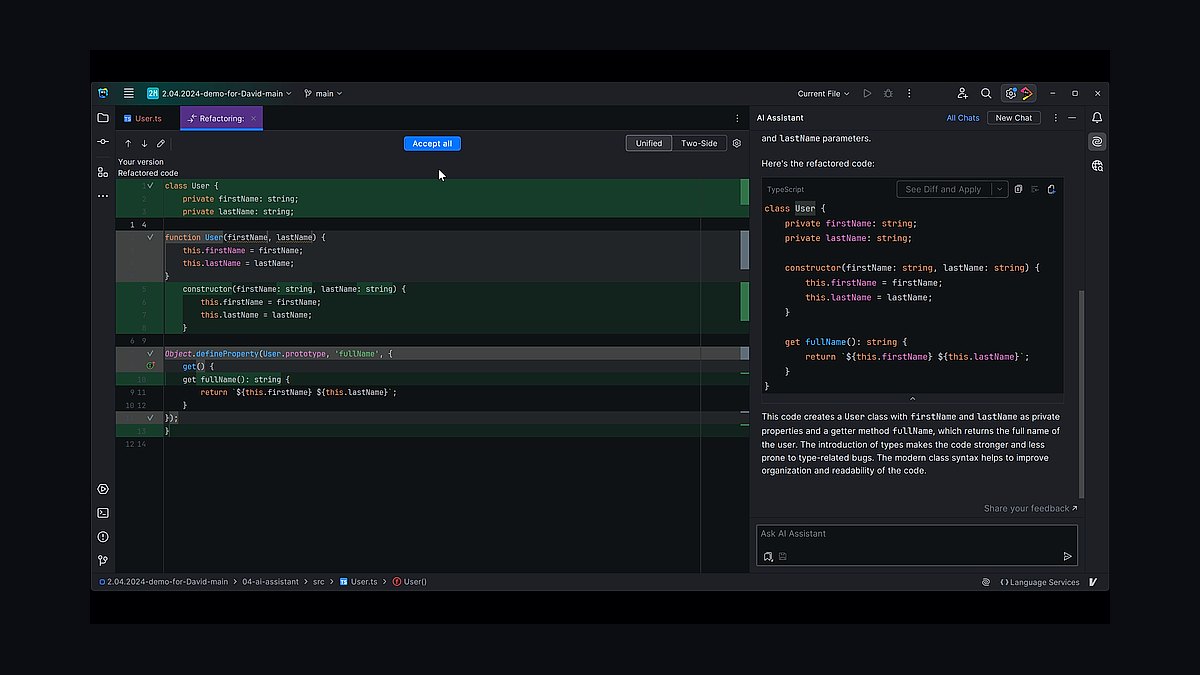Open the globe search icon in right sidebar

coord(1097,166)
